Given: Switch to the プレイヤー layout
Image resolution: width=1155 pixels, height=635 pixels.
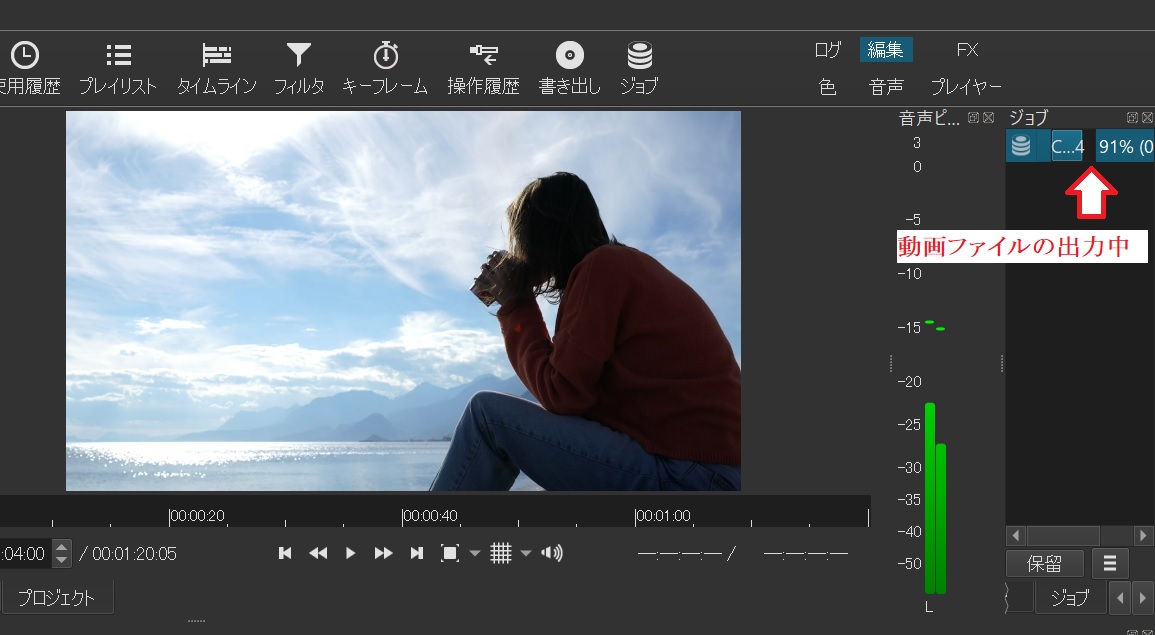Looking at the screenshot, I should [966, 87].
